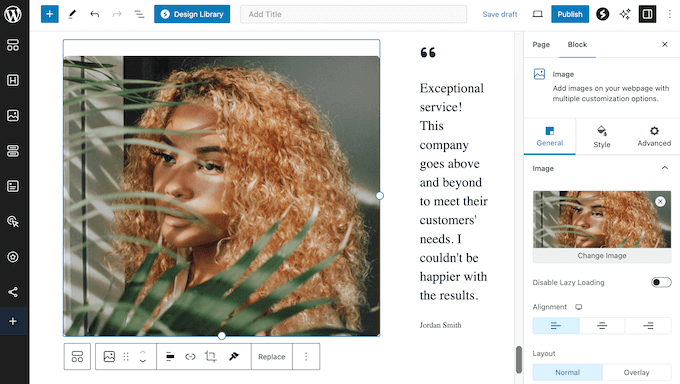Close the settings sidebar
680x384 pixels.
tap(664, 44)
